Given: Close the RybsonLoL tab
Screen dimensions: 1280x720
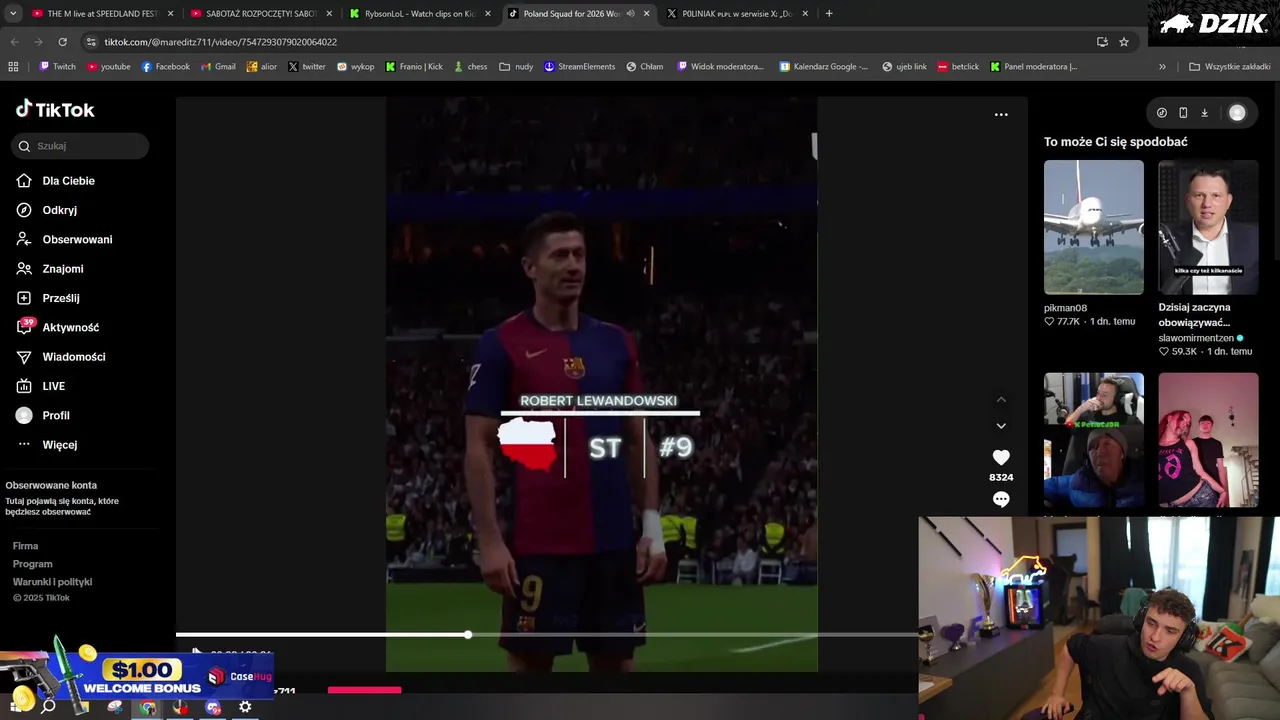Looking at the screenshot, I should pyautogui.click(x=488, y=14).
